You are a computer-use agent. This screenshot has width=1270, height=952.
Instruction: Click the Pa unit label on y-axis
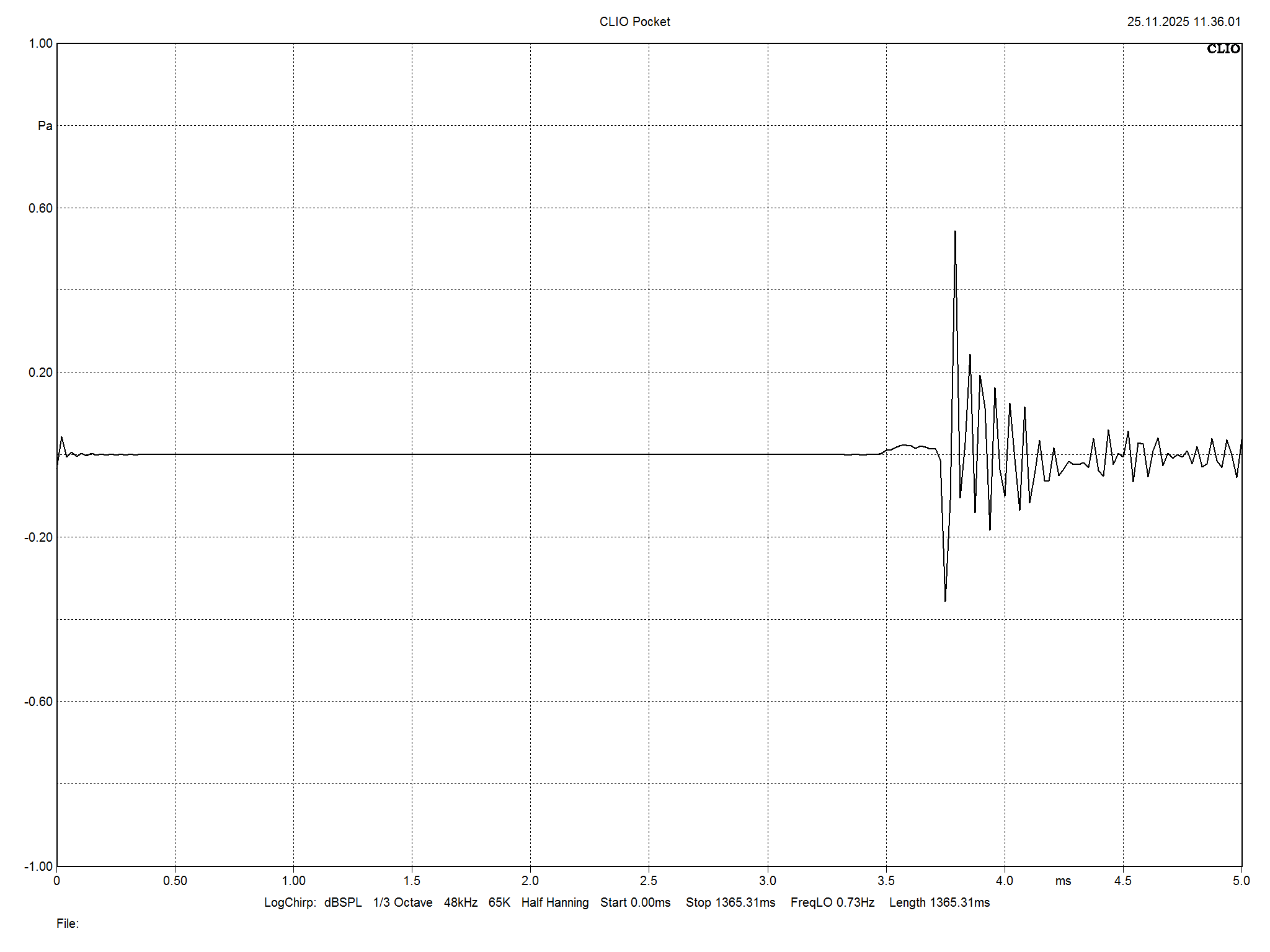click(x=45, y=126)
